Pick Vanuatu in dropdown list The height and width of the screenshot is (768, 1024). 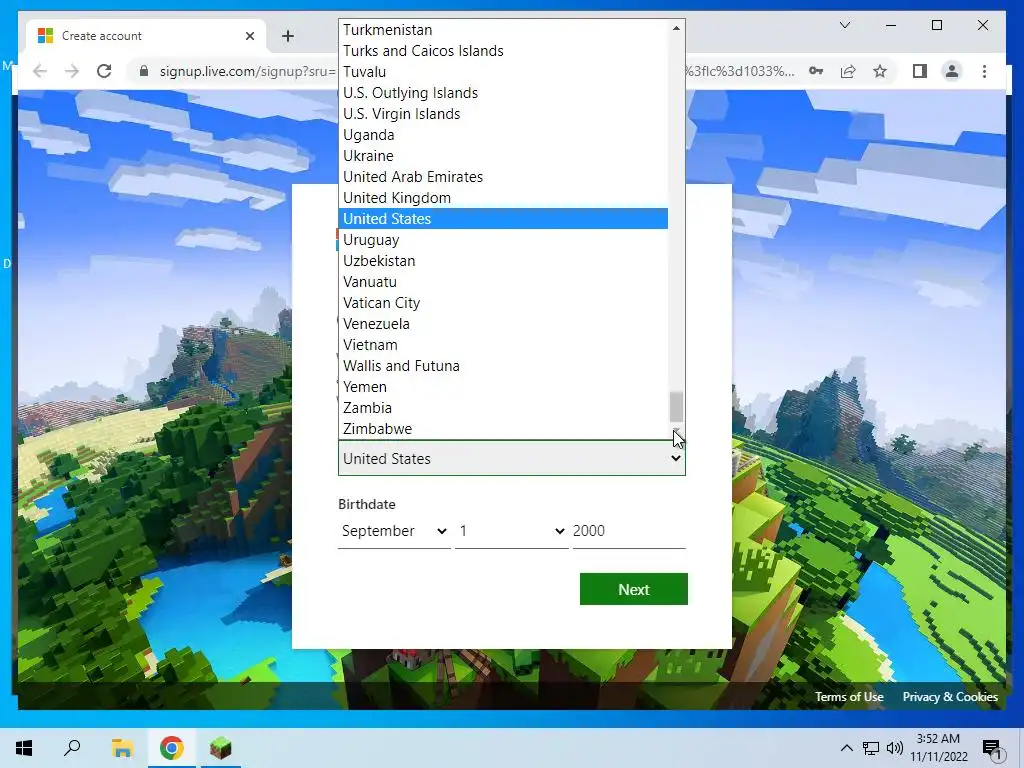[x=503, y=282]
